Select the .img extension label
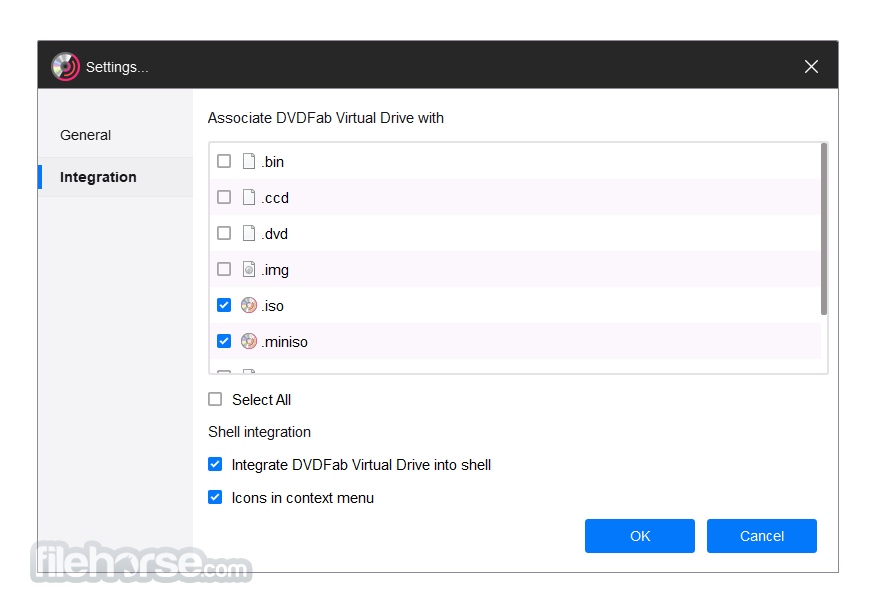This screenshot has width=878, height=613. coord(275,270)
